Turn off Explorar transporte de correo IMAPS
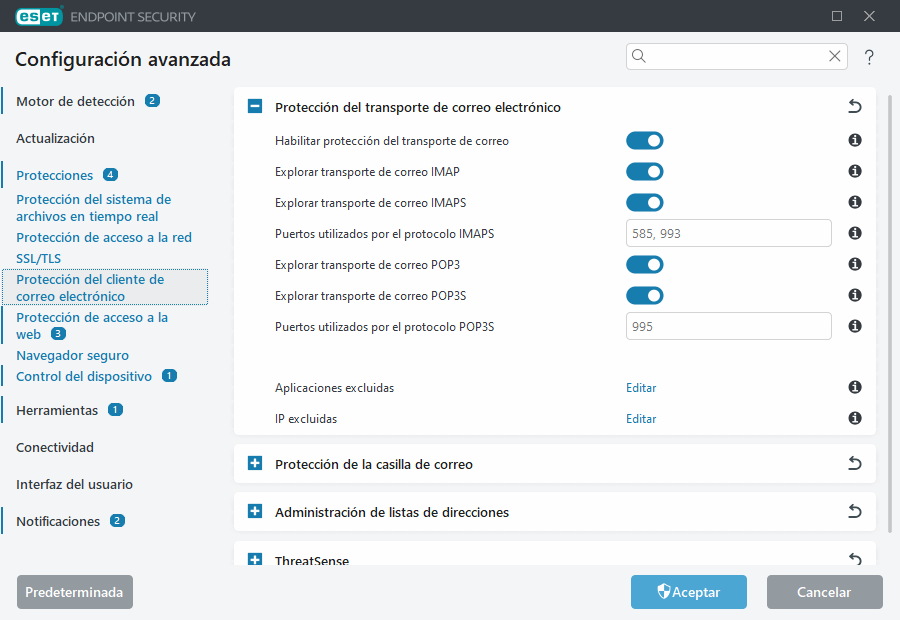The width and height of the screenshot is (900, 620). point(644,202)
